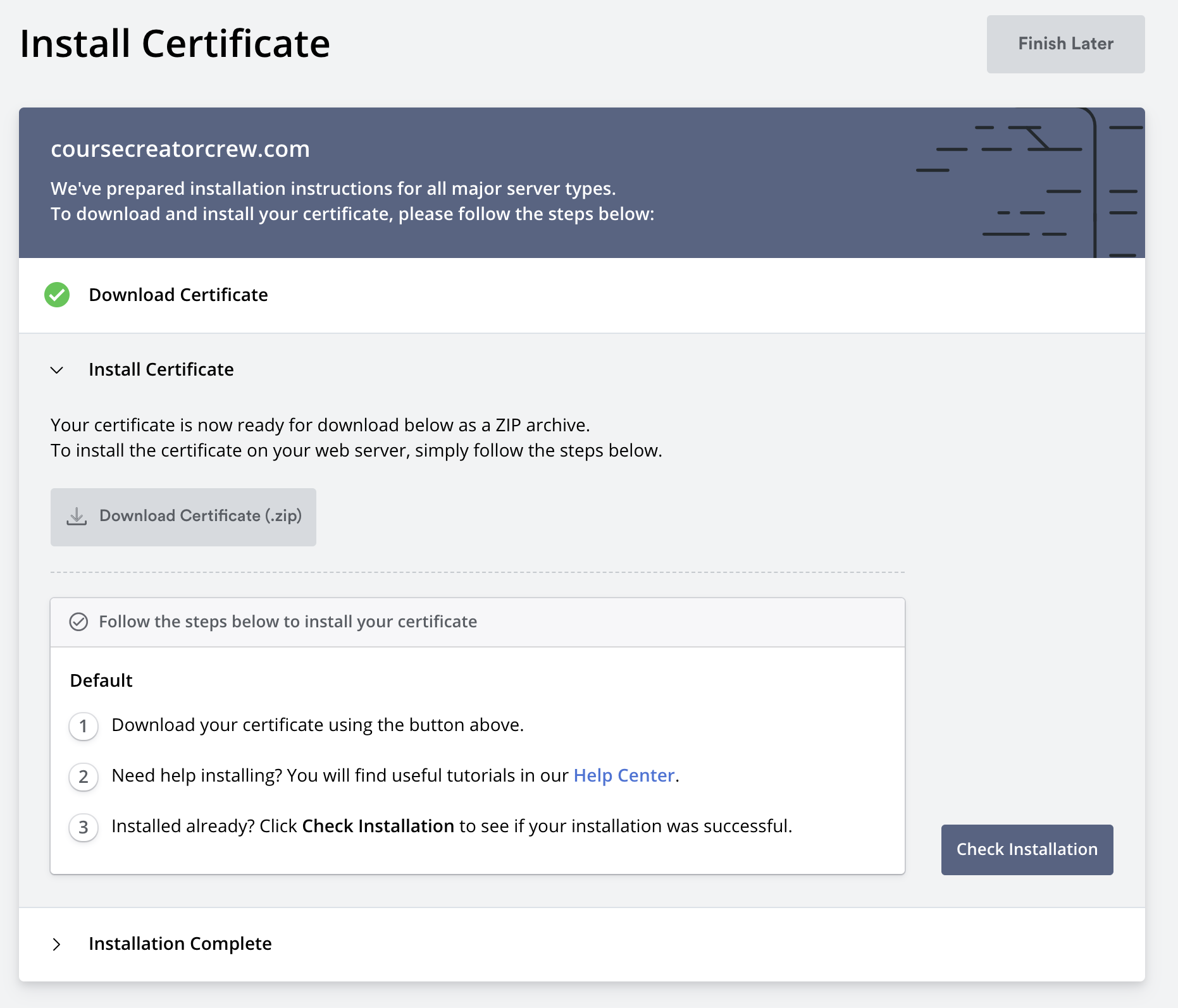Click the Finish Later button
The width and height of the screenshot is (1178, 1008).
pos(1065,44)
